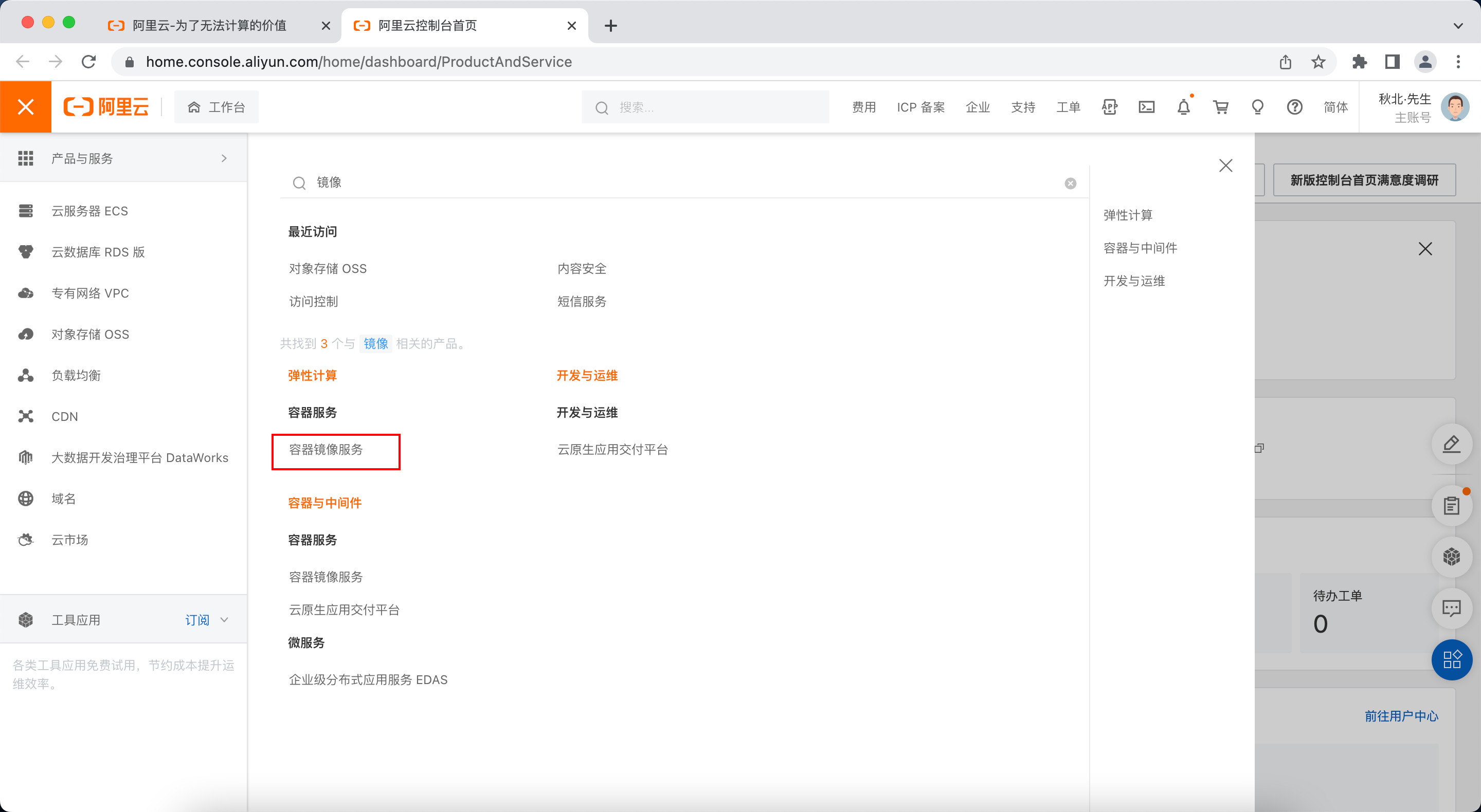
Task: Expand the 产品与服务 chevron
Action: point(224,158)
